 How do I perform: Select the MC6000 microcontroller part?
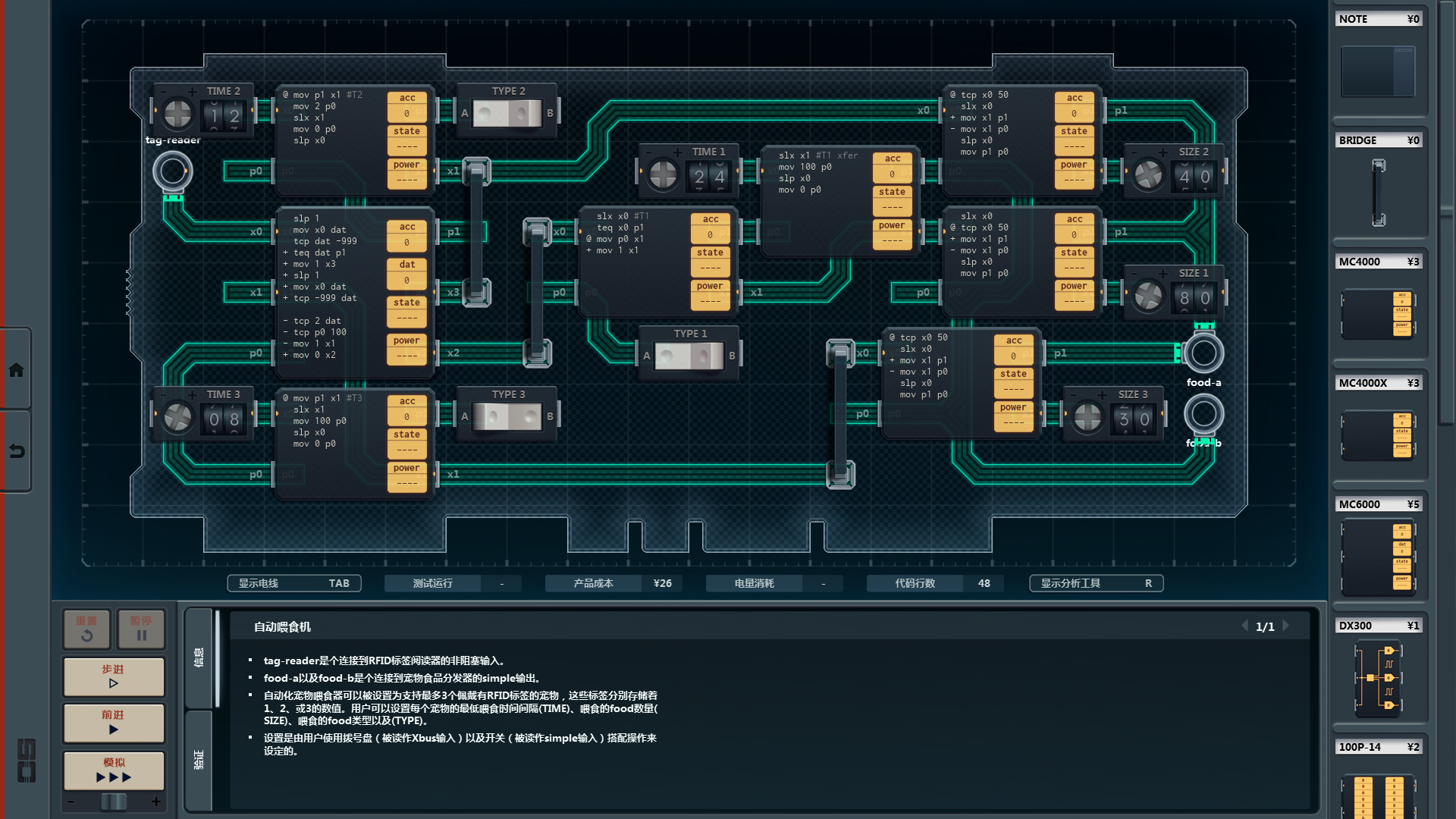pyautogui.click(x=1377, y=557)
